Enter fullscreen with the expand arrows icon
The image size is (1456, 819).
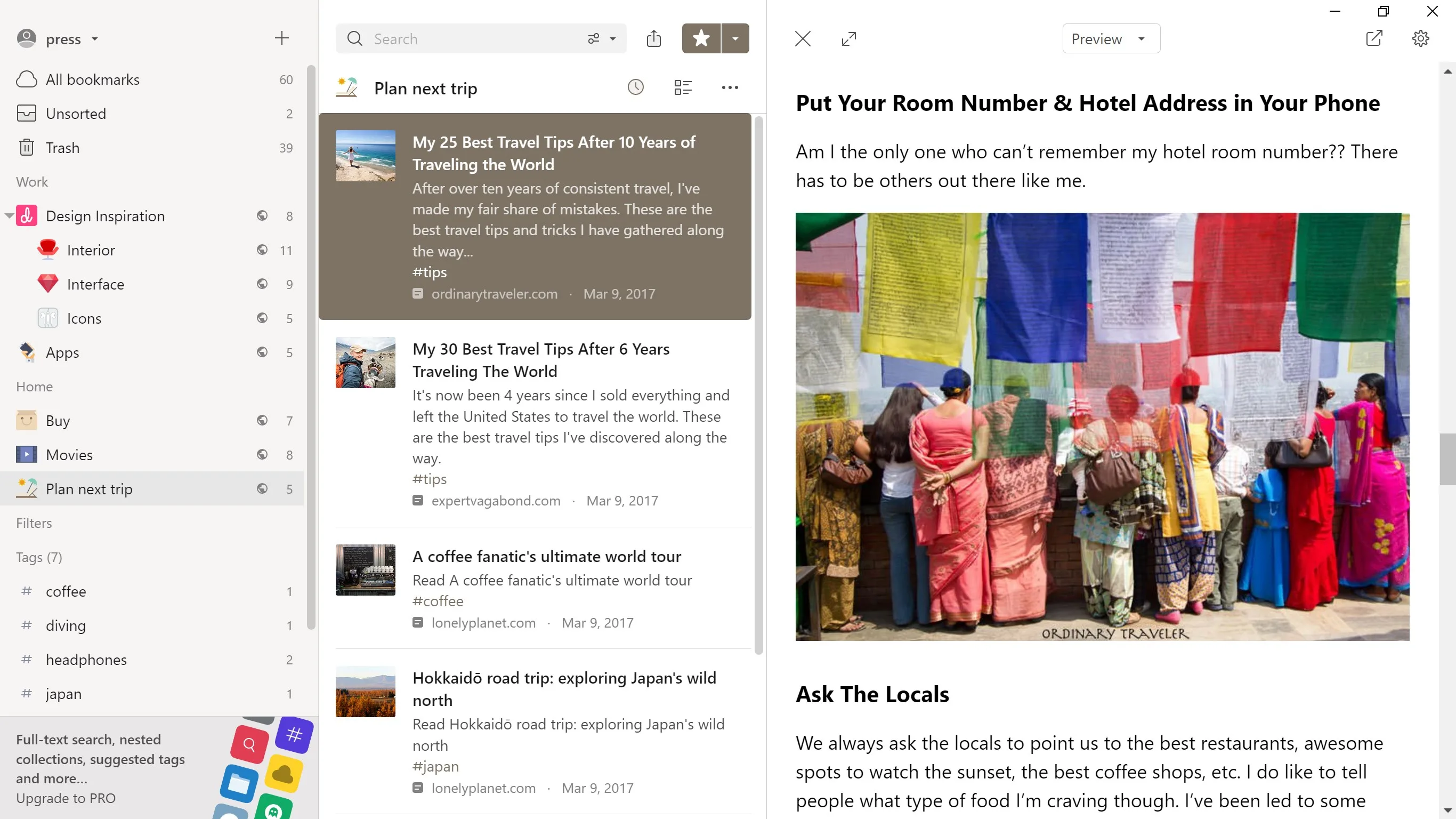pyautogui.click(x=849, y=38)
